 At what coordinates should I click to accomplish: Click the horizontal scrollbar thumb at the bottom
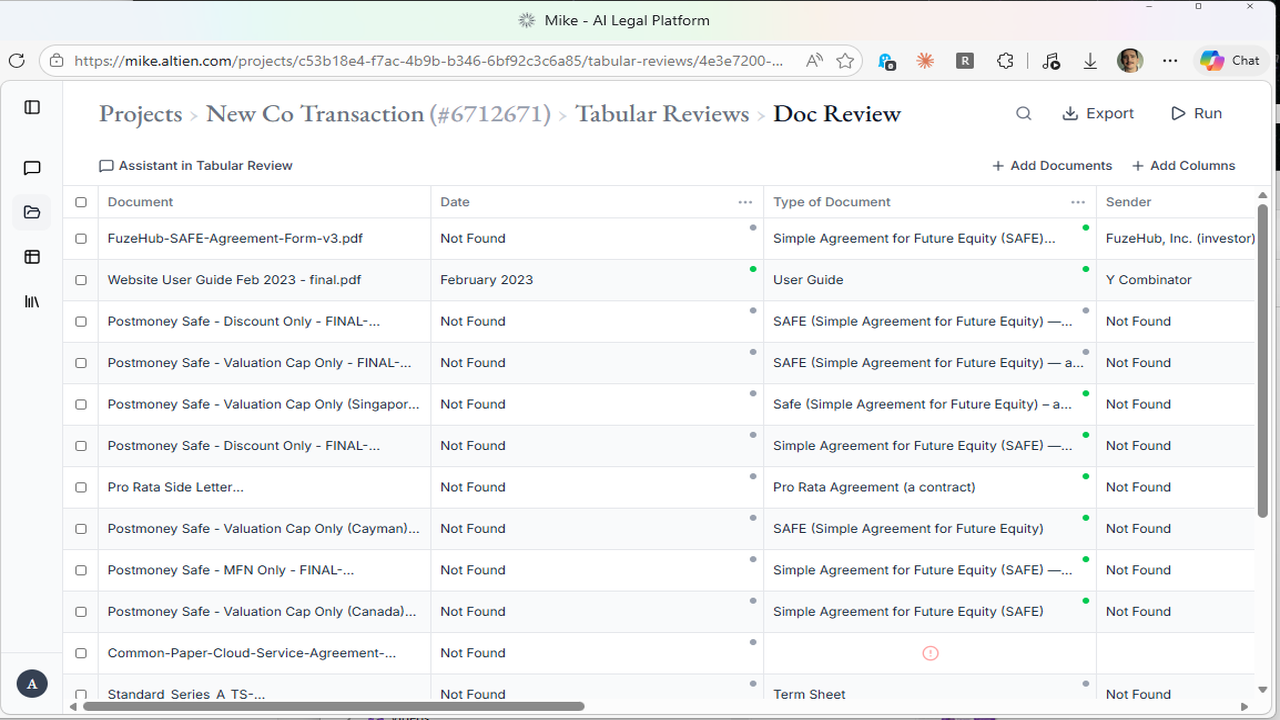click(x=334, y=706)
